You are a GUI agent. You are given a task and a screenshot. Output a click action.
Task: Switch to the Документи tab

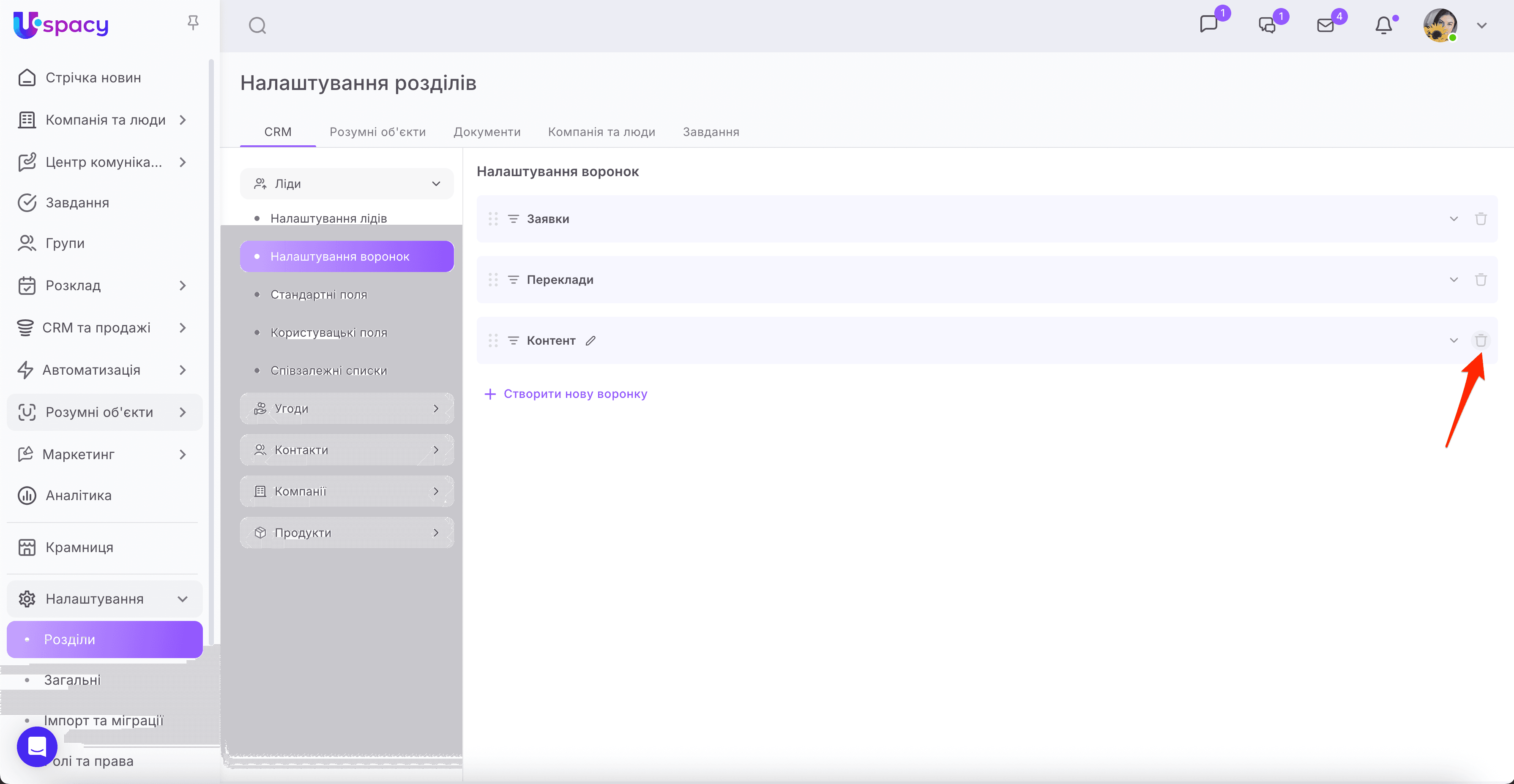pos(486,132)
